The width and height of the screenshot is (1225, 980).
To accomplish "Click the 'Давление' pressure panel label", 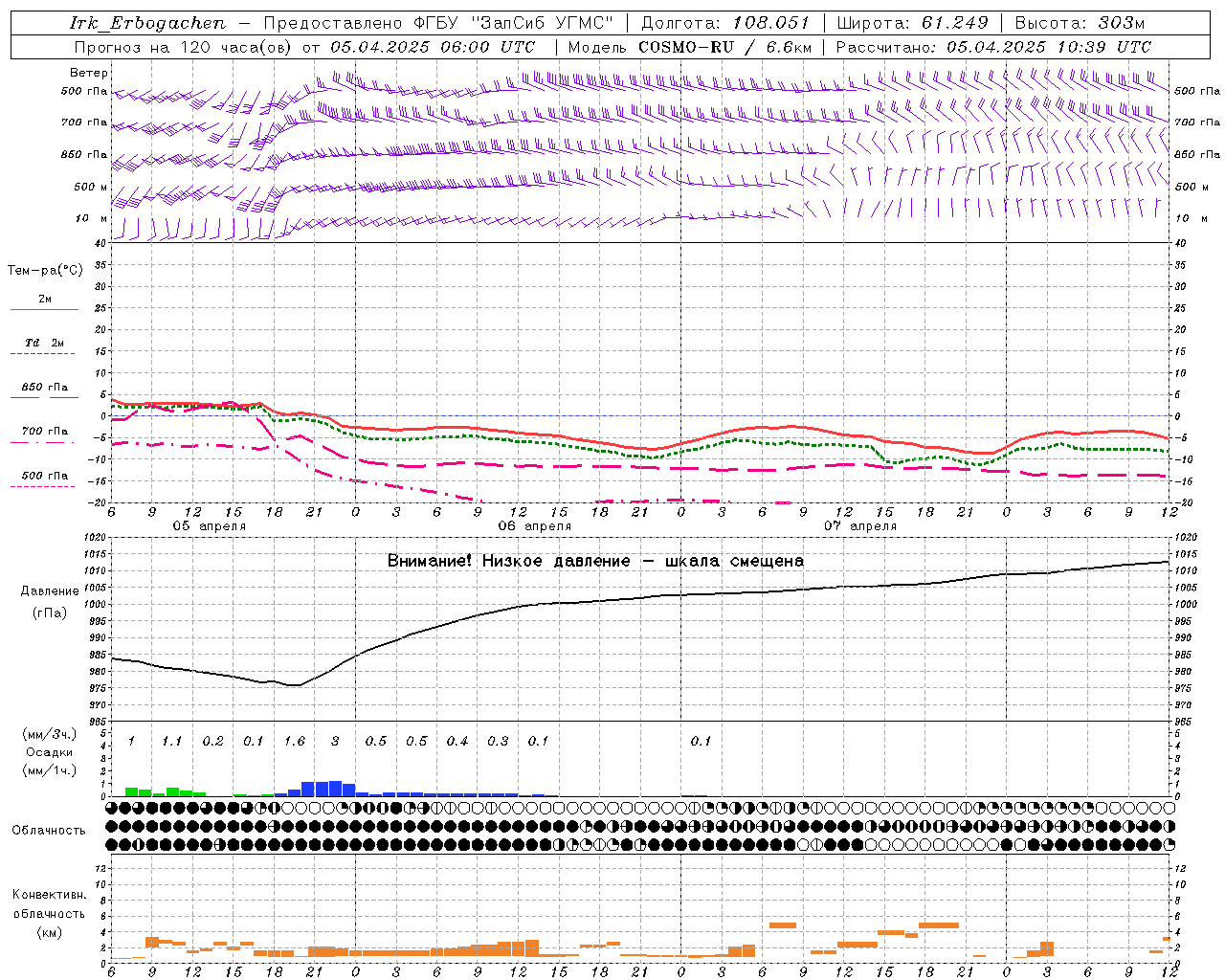I will 50,590.
